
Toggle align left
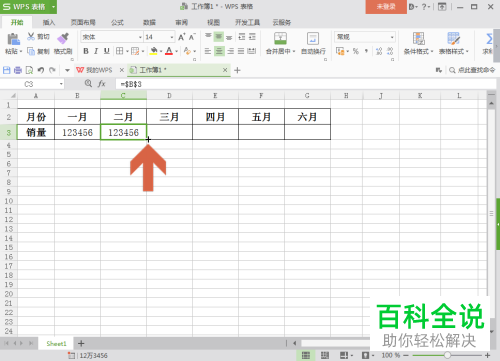[208, 51]
